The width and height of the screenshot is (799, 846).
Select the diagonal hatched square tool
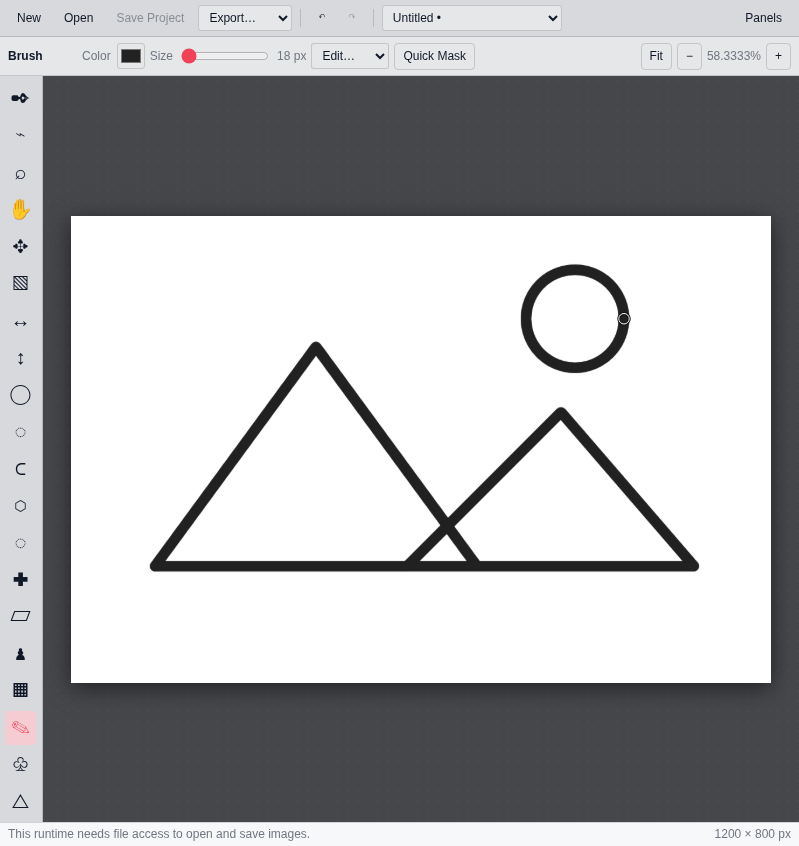(x=20, y=283)
